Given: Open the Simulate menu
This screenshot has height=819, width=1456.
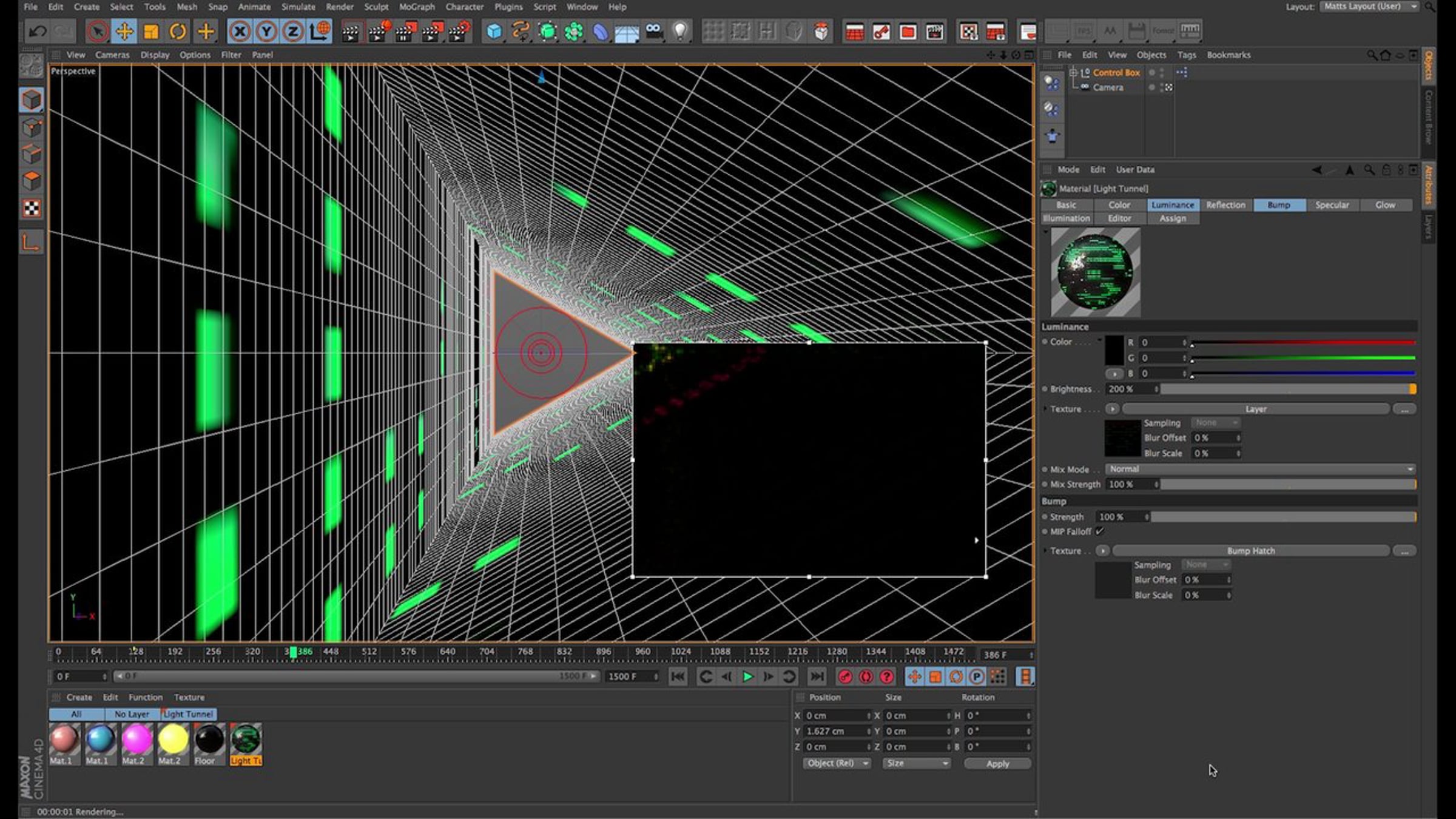Looking at the screenshot, I should [x=298, y=7].
